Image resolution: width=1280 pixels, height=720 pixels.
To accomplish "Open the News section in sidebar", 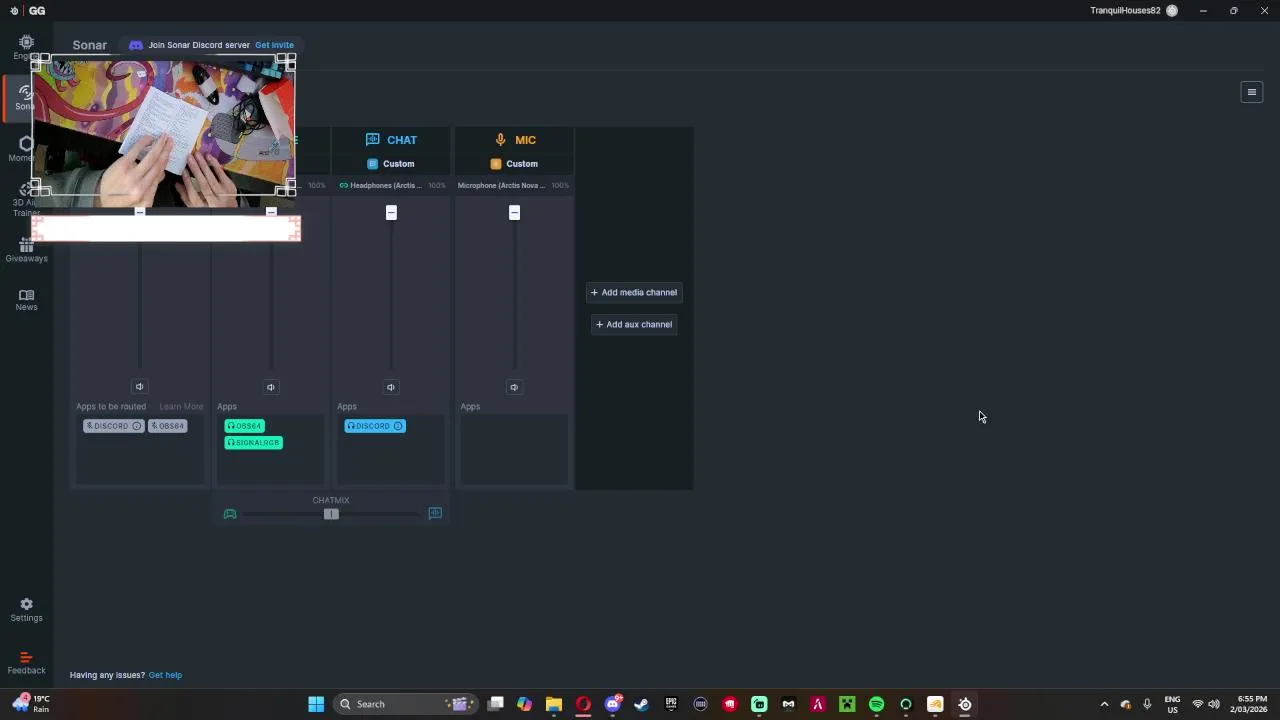I will (26, 300).
